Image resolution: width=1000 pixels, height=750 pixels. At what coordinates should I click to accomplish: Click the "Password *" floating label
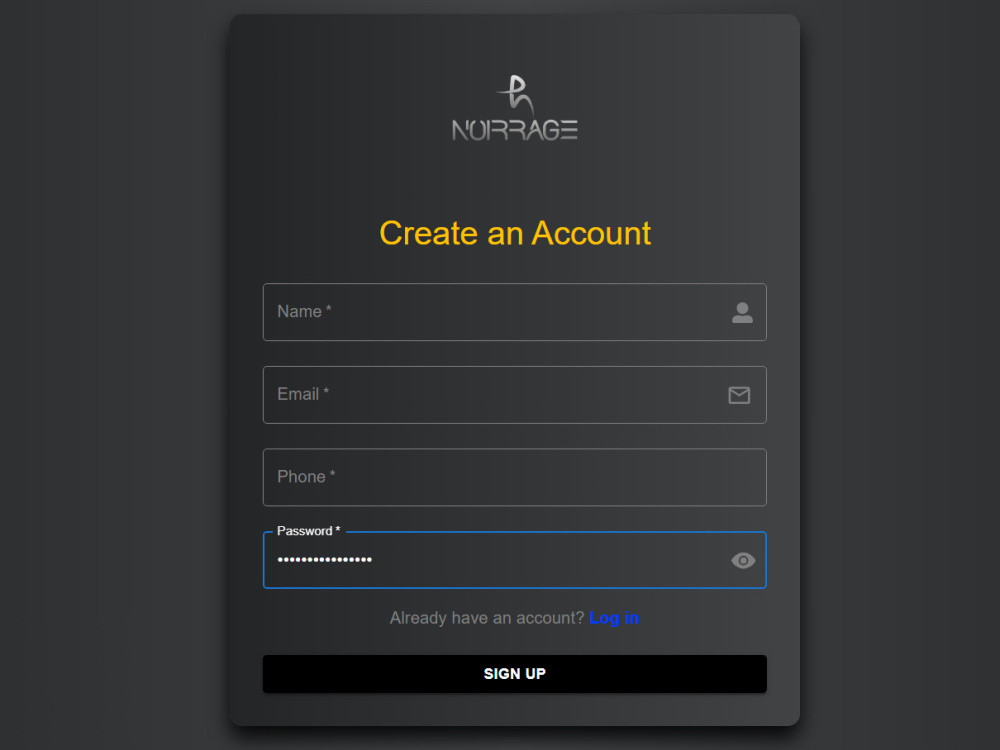309,531
